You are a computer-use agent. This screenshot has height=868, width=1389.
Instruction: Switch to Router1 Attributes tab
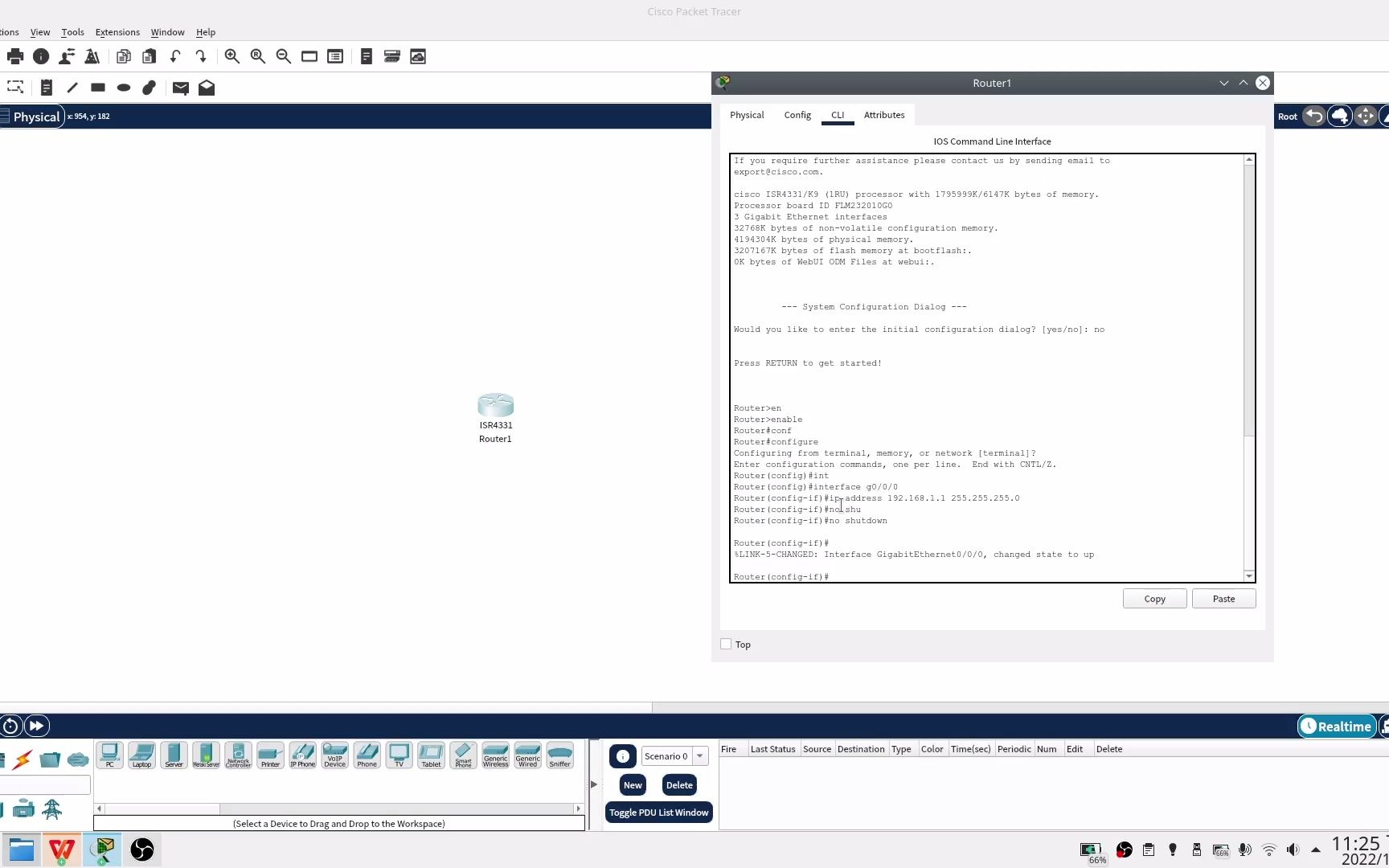tap(884, 115)
